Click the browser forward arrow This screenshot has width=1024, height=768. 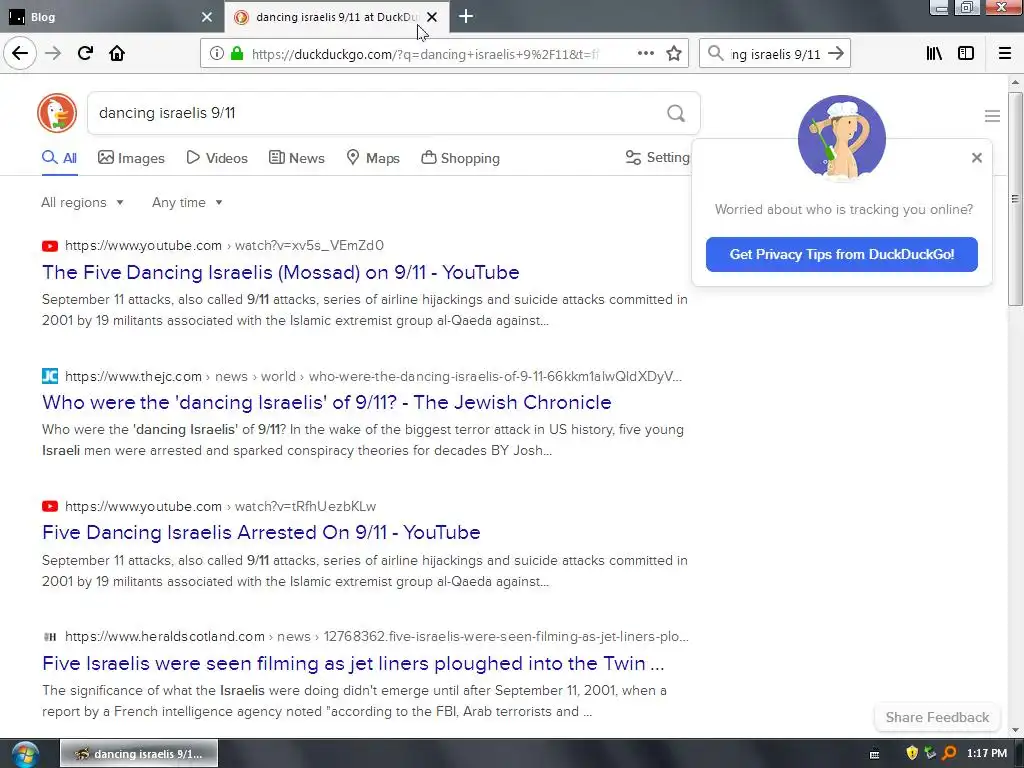53,53
